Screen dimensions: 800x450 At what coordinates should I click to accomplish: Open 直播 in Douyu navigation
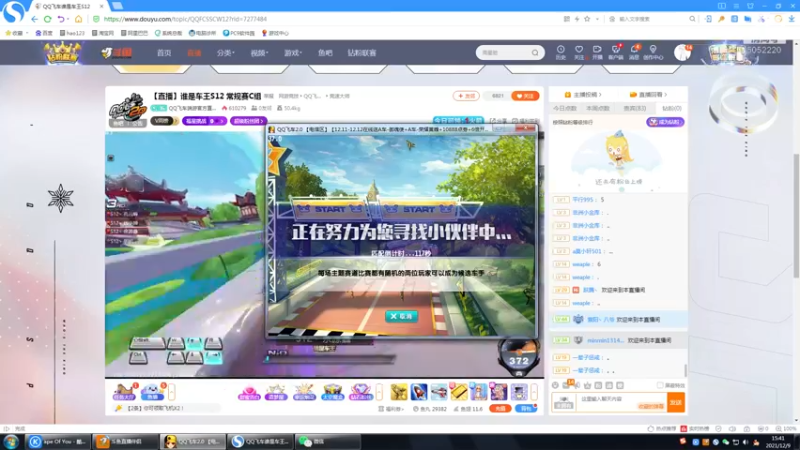point(194,53)
